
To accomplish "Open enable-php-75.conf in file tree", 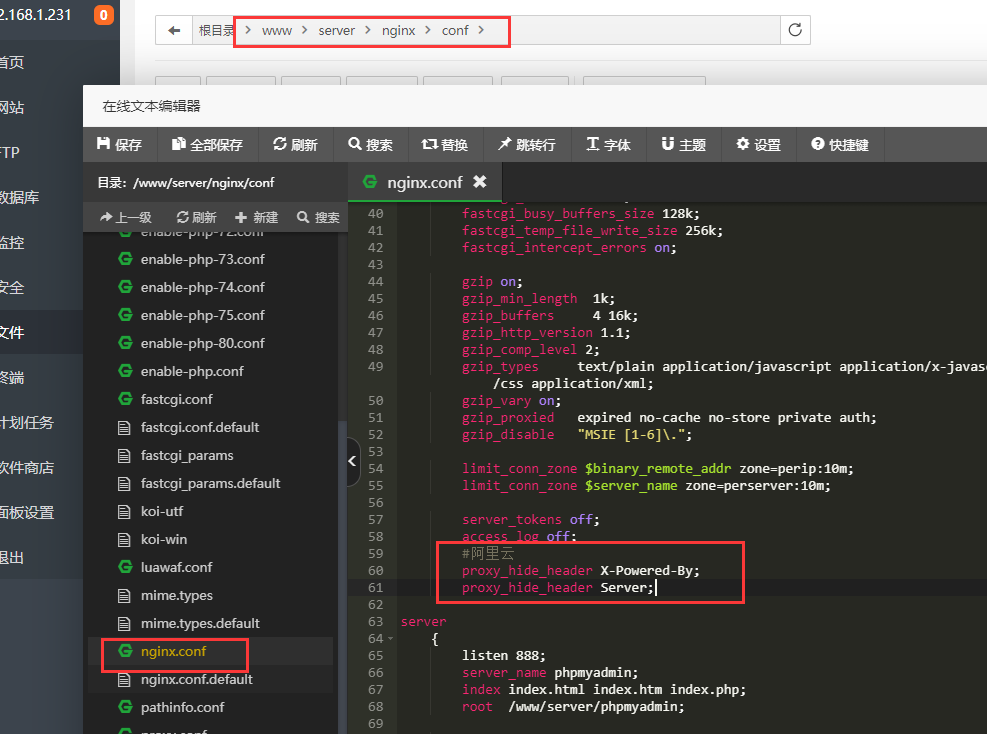I will [x=202, y=315].
